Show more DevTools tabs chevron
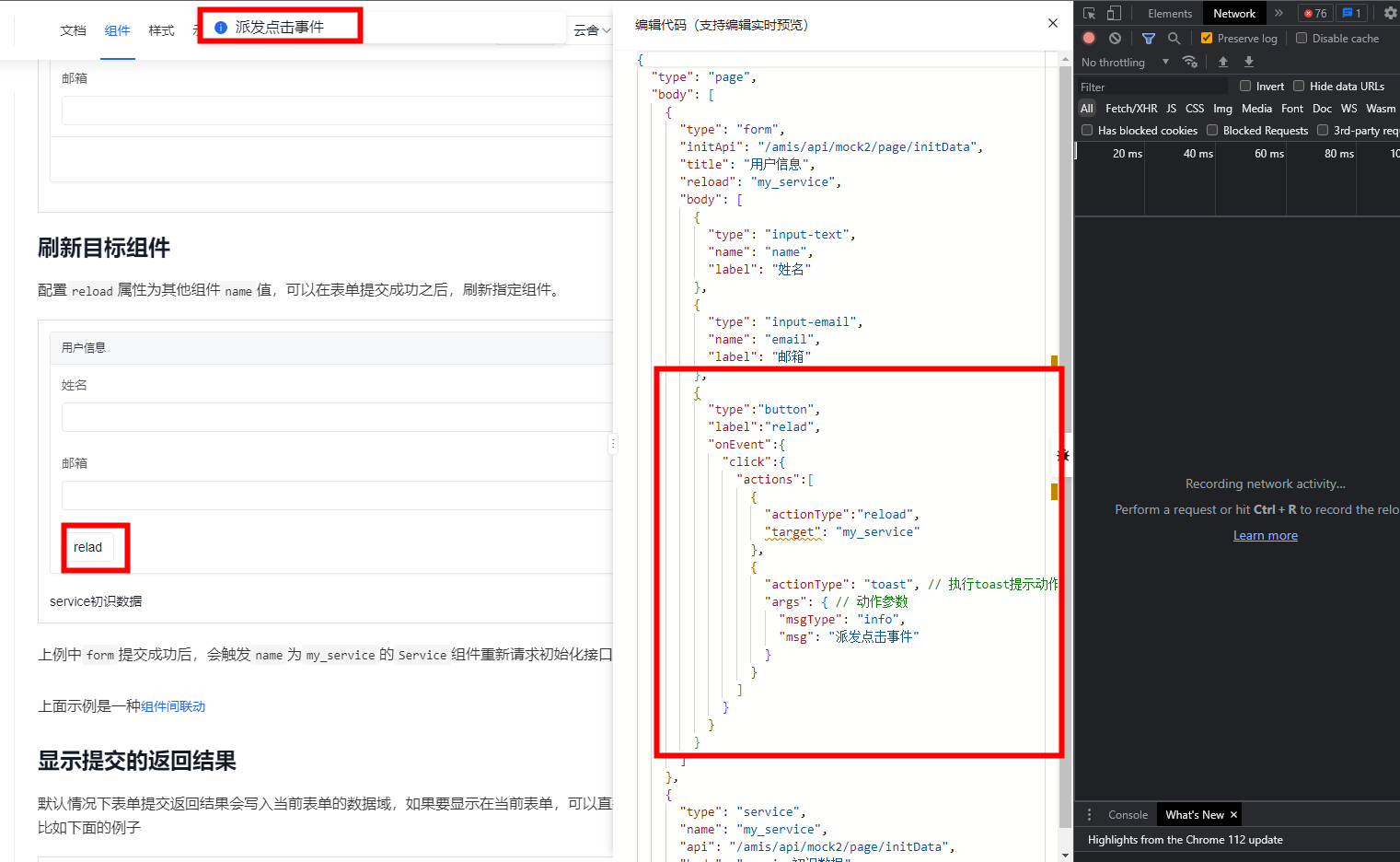 tap(1279, 13)
